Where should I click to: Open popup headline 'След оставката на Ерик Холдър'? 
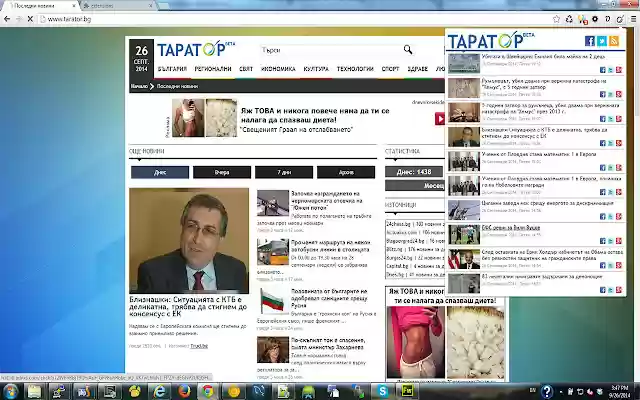[552, 255]
